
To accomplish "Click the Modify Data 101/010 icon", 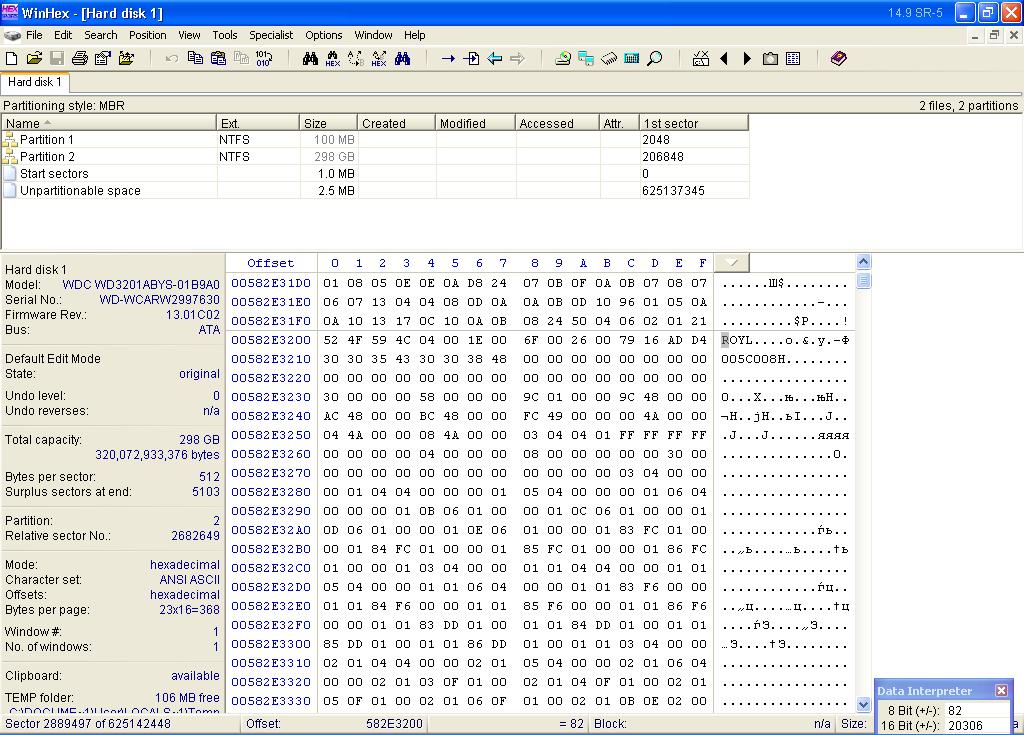I will pos(264,59).
